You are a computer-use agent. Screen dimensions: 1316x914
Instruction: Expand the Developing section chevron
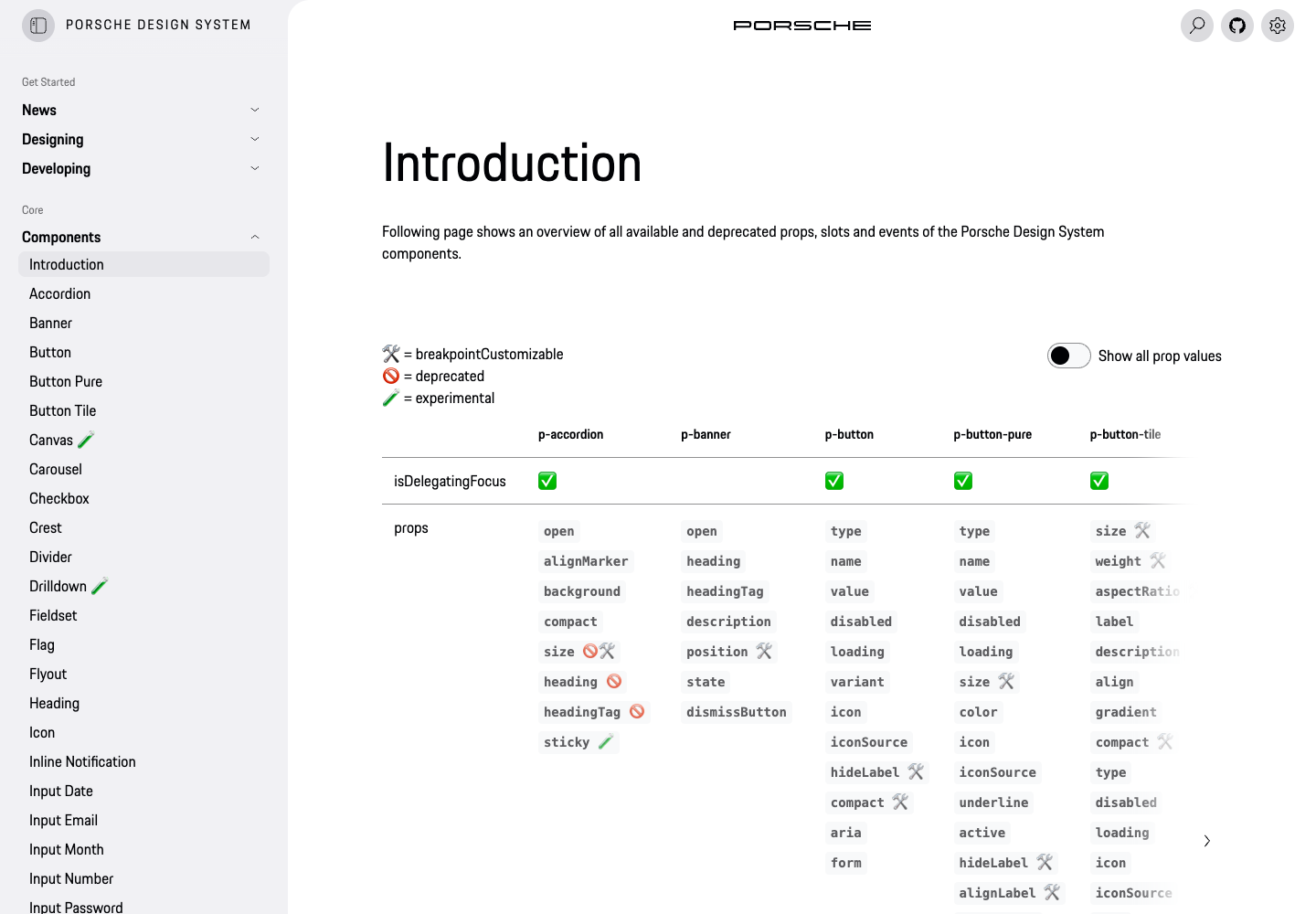pyautogui.click(x=255, y=168)
